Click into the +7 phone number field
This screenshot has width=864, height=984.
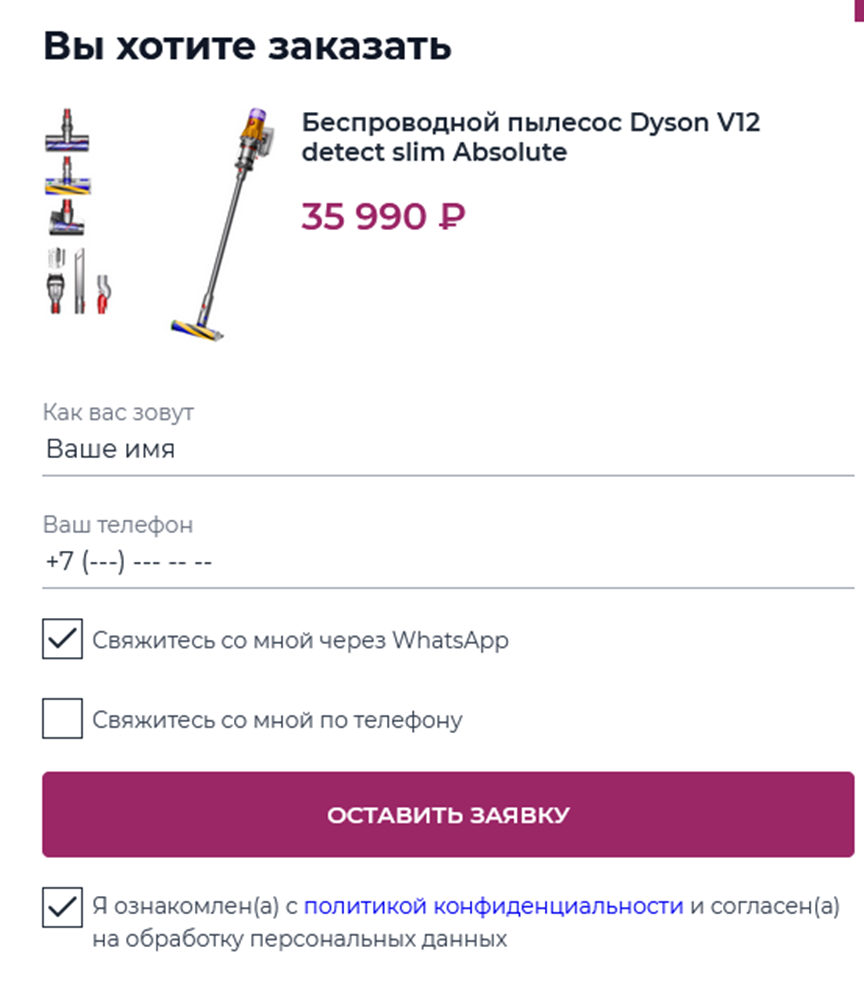coord(448,562)
